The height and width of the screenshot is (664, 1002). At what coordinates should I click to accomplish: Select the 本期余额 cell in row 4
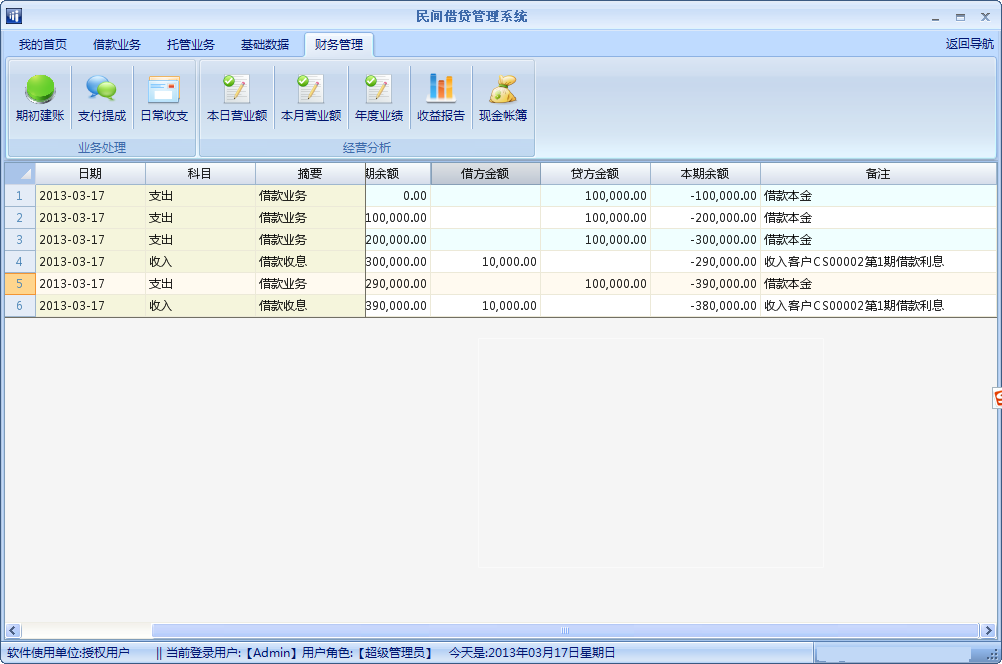click(705, 262)
